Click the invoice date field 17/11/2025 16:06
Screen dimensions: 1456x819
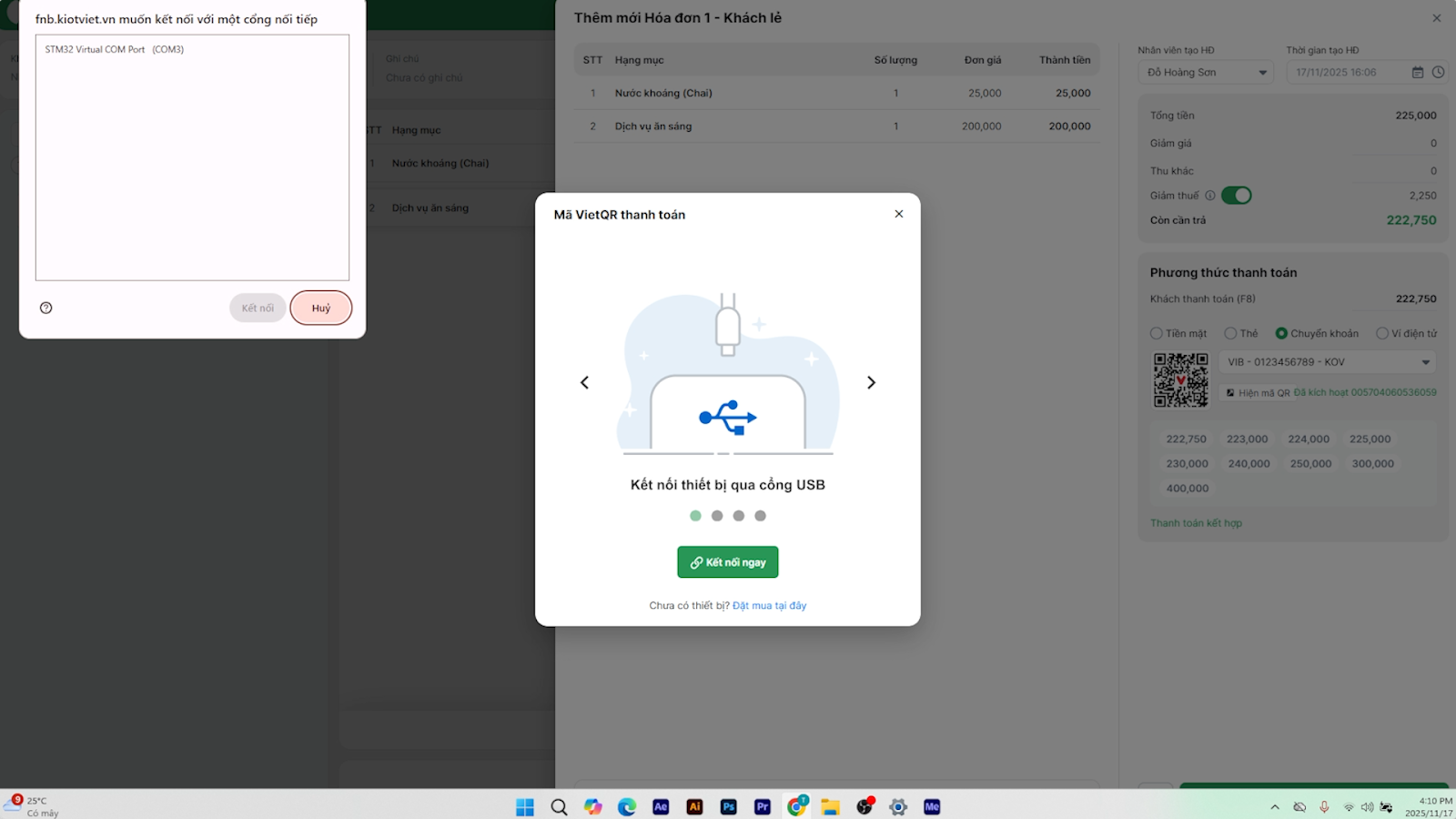click(x=1336, y=72)
